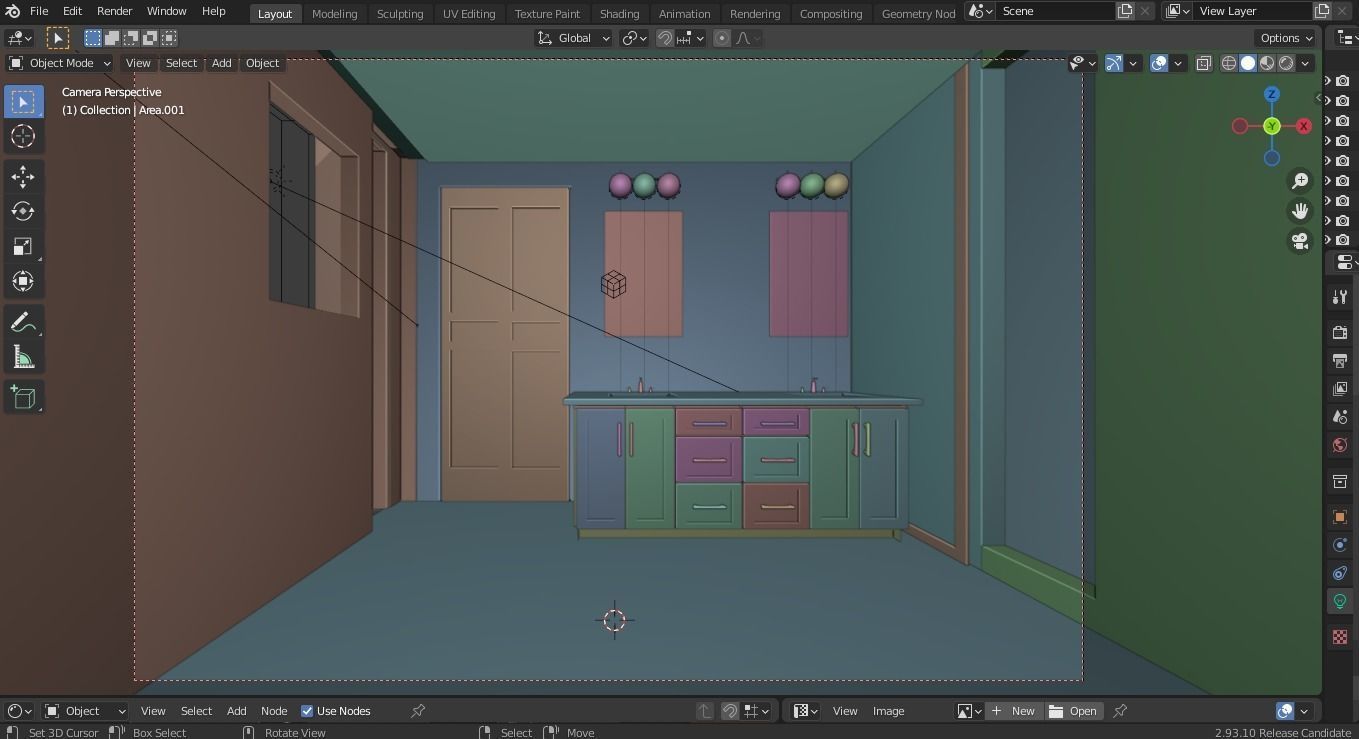
Task: Activate the 3D Cursor tool
Action: point(23,137)
